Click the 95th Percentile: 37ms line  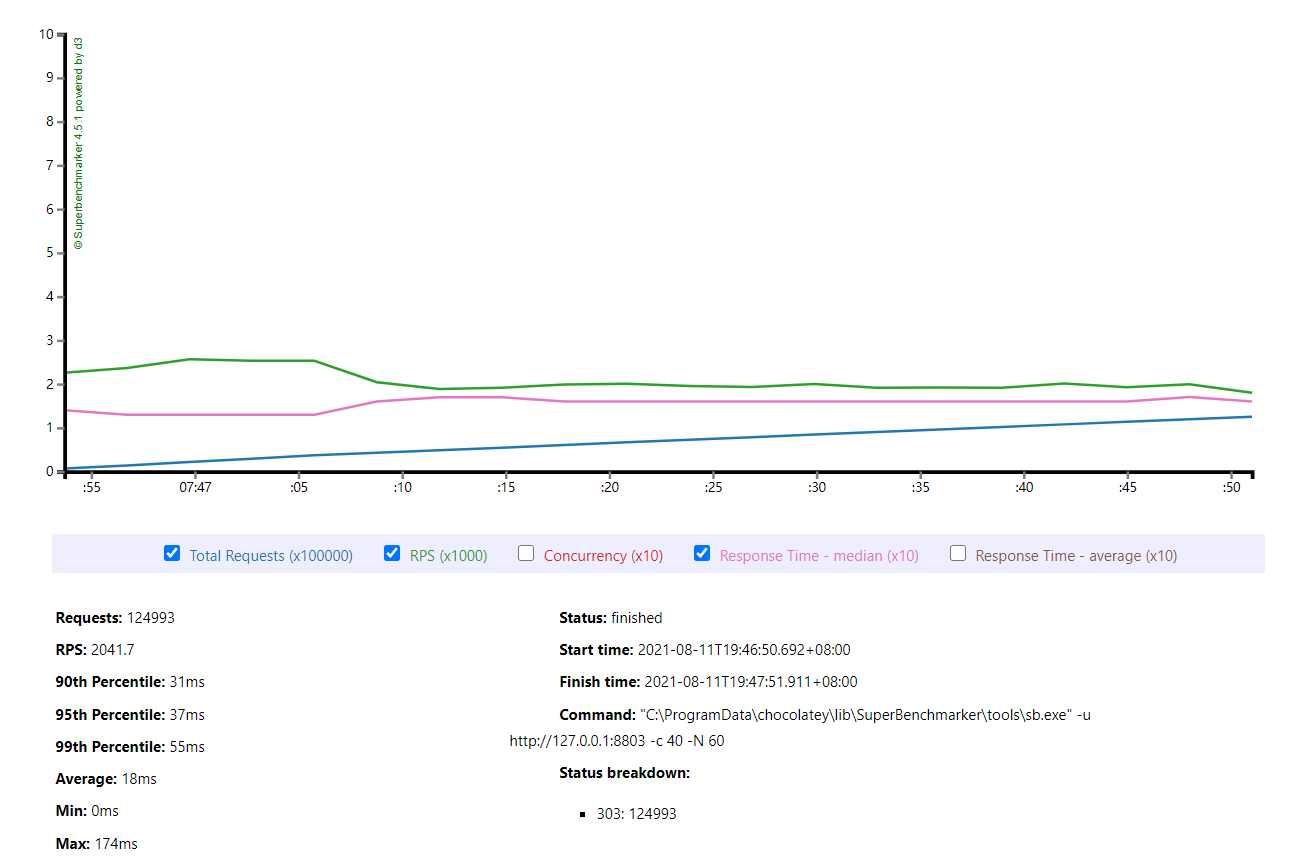pyautogui.click(x=130, y=714)
